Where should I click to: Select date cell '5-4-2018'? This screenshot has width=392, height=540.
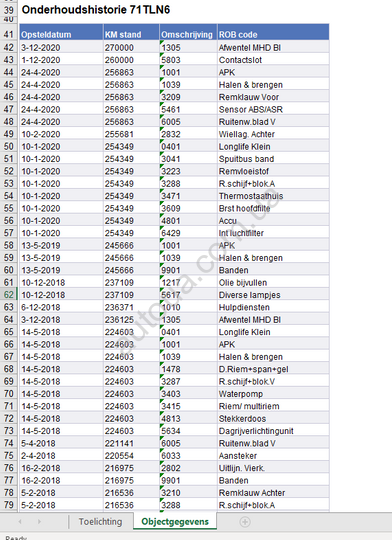click(61, 443)
